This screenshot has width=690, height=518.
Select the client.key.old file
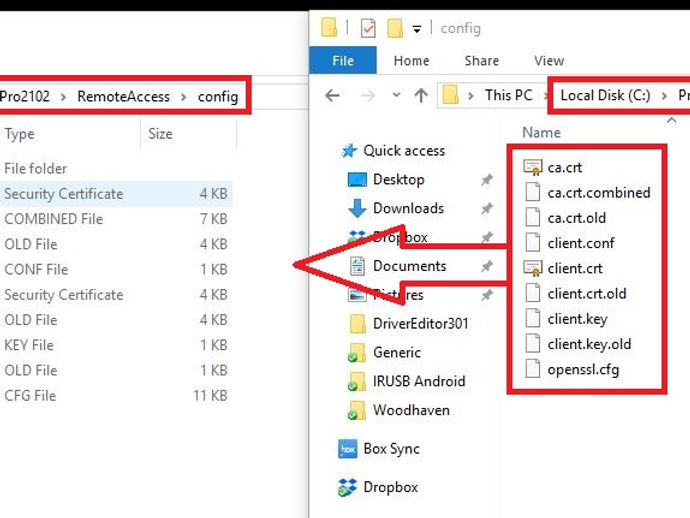(589, 344)
